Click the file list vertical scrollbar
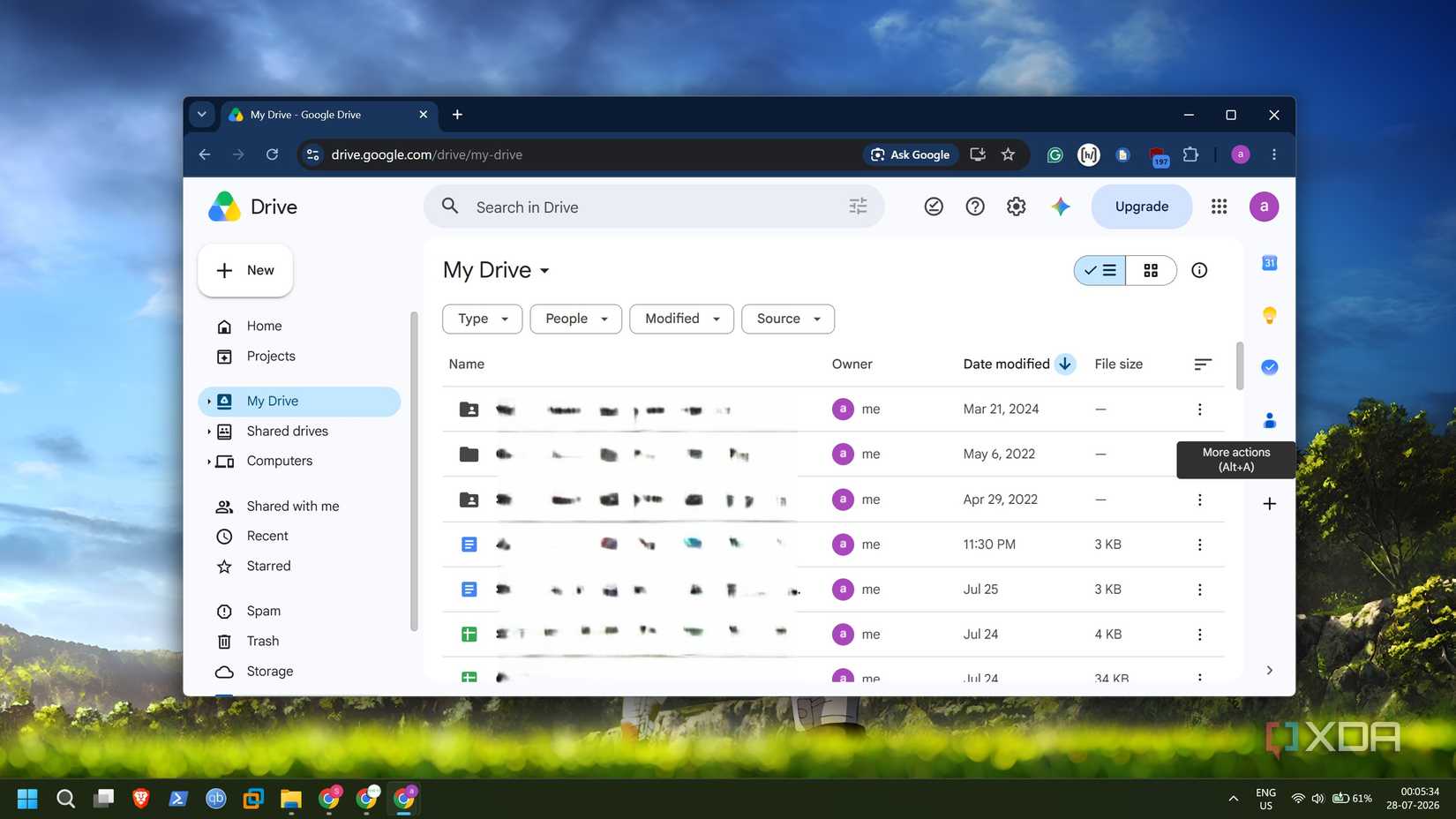Image resolution: width=1456 pixels, height=819 pixels. tap(1239, 366)
